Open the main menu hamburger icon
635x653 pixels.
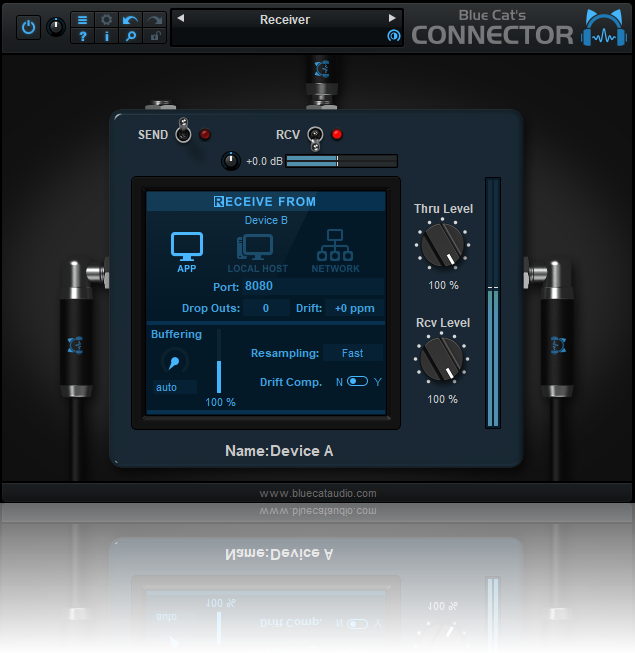click(82, 20)
